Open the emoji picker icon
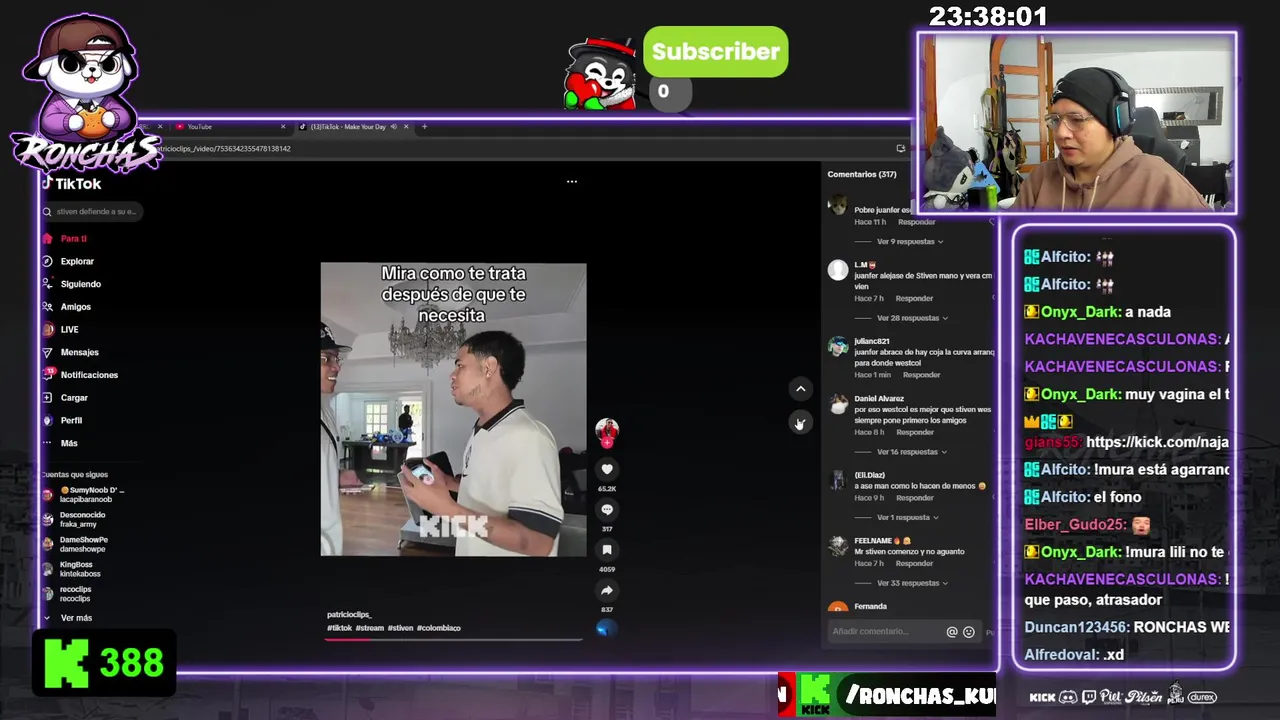The image size is (1280, 720). tap(969, 632)
